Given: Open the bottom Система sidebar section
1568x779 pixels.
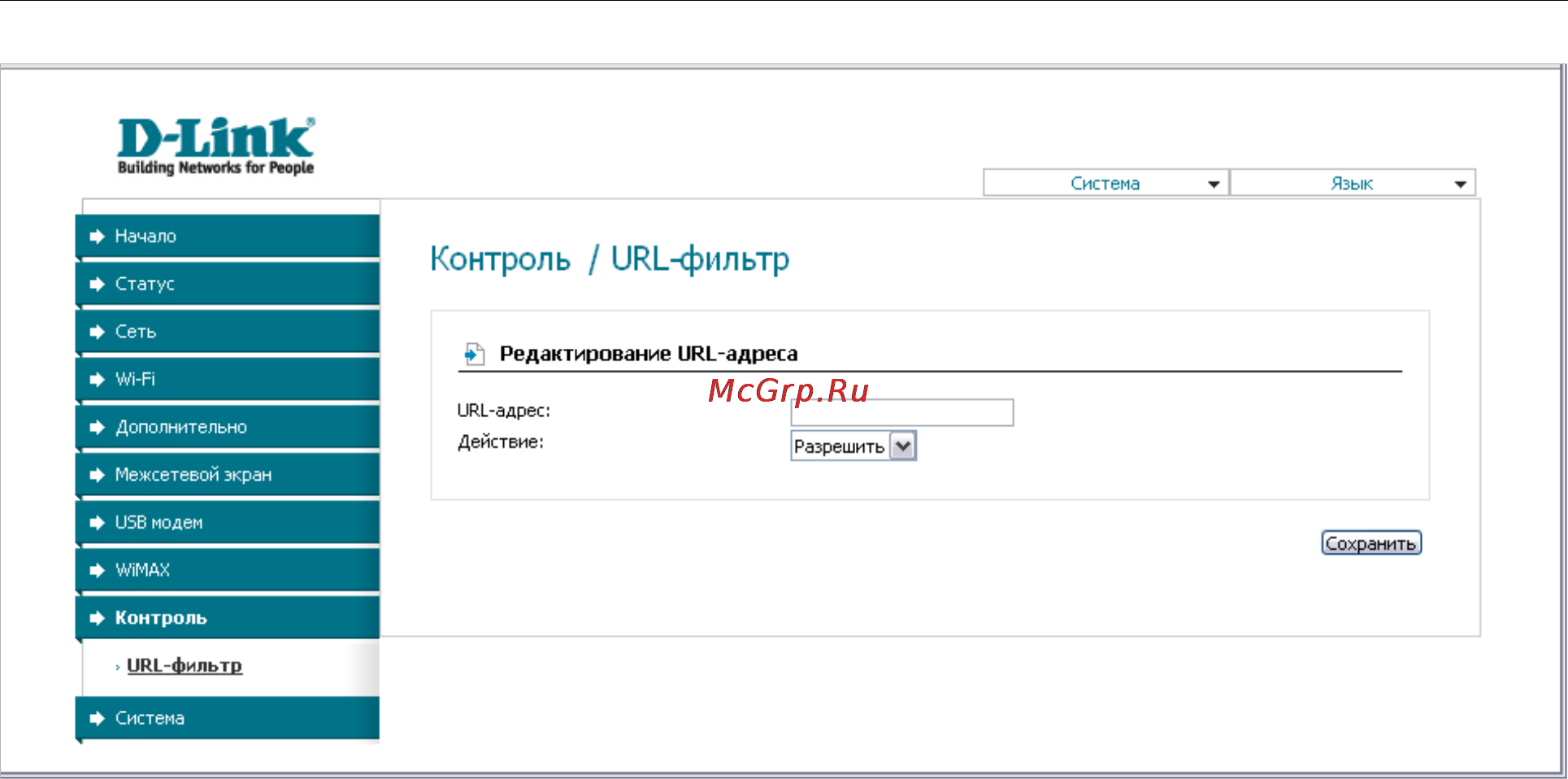Looking at the screenshot, I should click(228, 718).
